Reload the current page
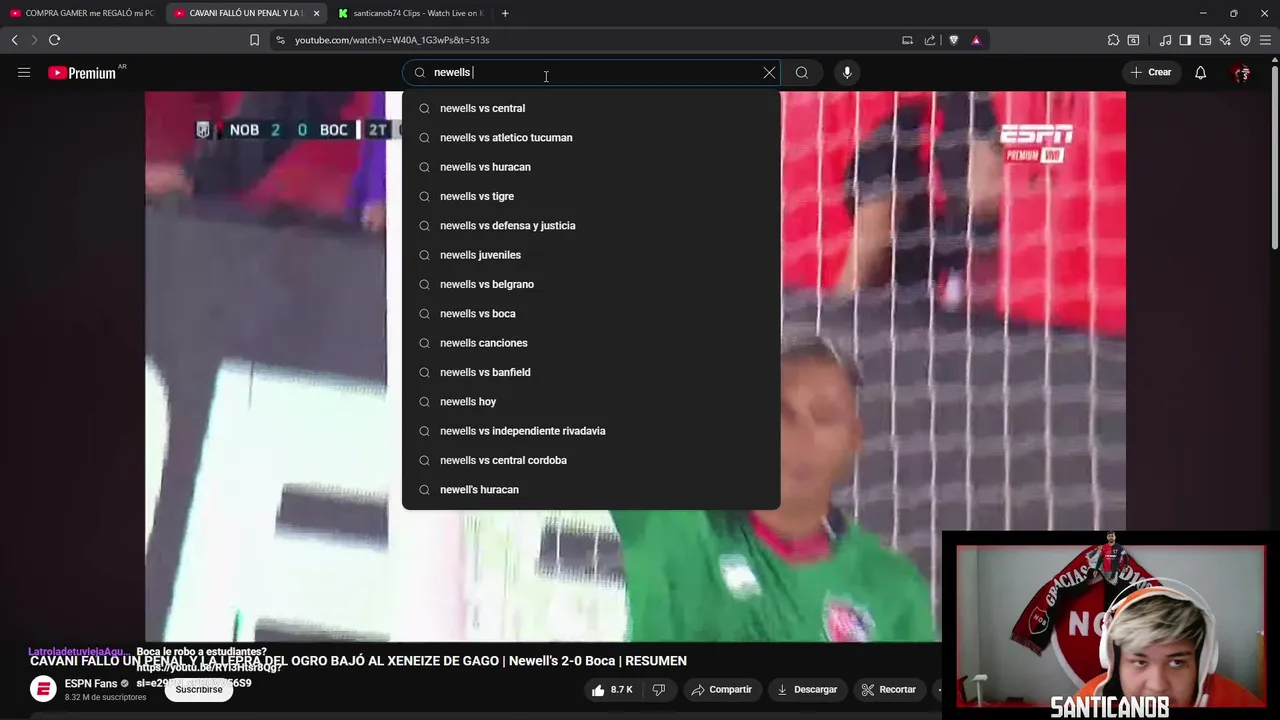This screenshot has width=1280, height=720. click(54, 40)
